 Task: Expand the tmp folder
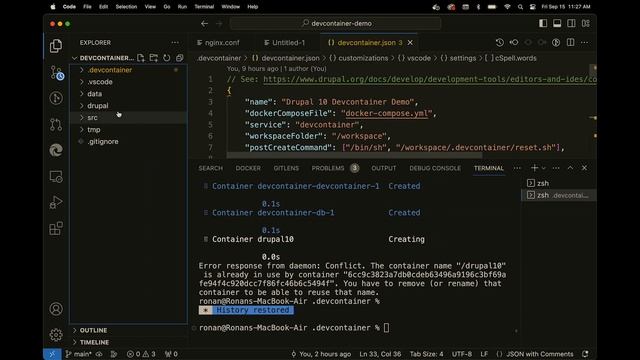pos(129,129)
